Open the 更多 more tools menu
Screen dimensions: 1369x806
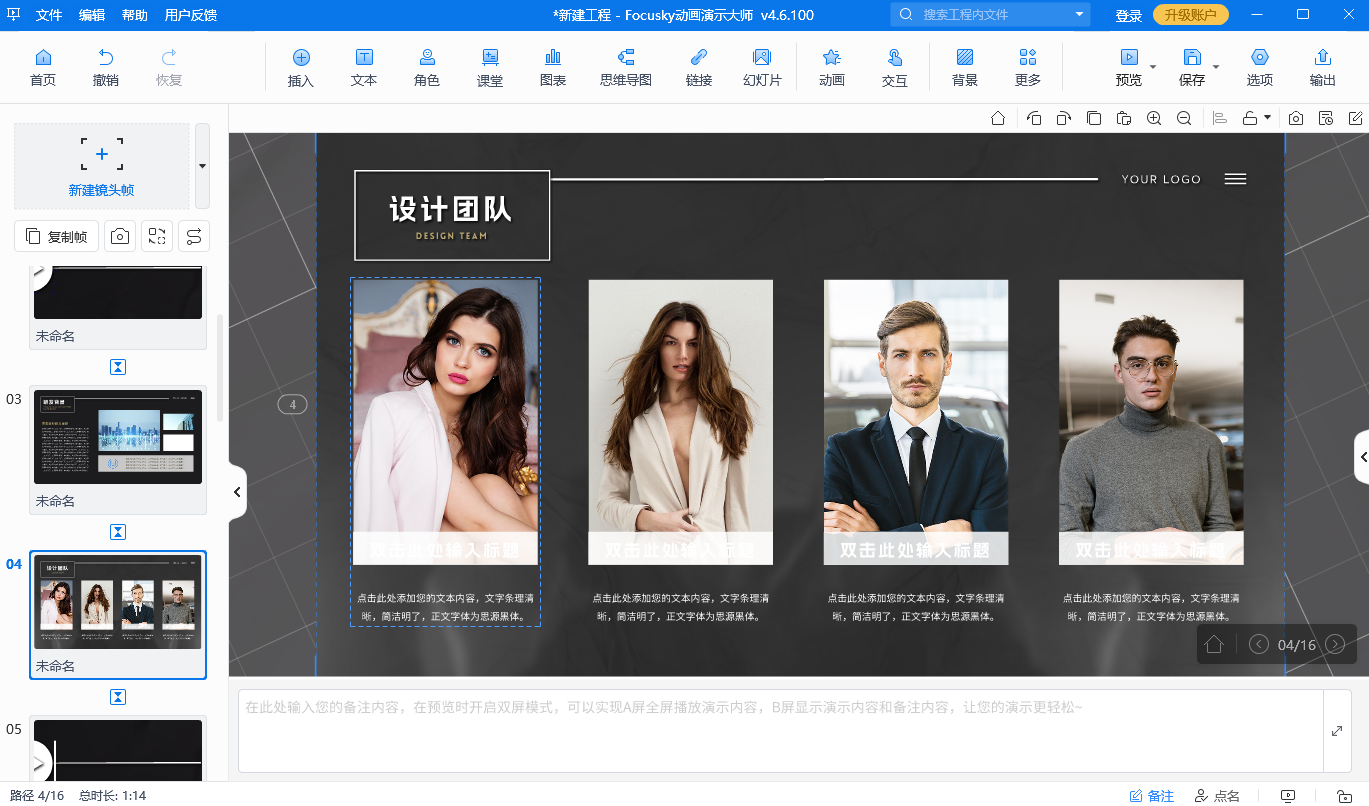coord(1028,67)
